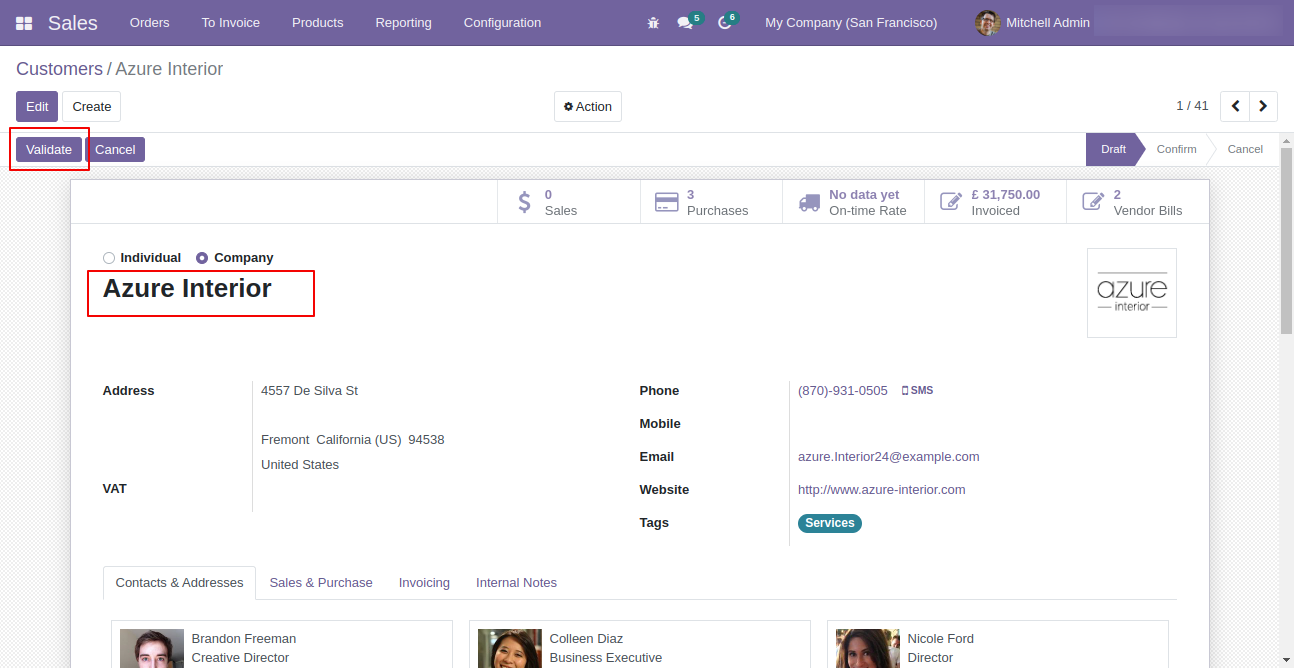Click the Validate button

(x=49, y=150)
